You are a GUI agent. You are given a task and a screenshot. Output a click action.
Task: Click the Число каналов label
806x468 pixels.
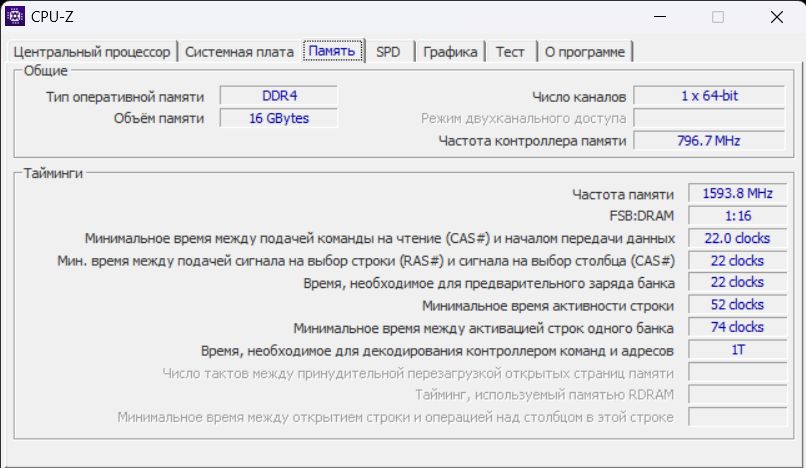[x=579, y=97]
